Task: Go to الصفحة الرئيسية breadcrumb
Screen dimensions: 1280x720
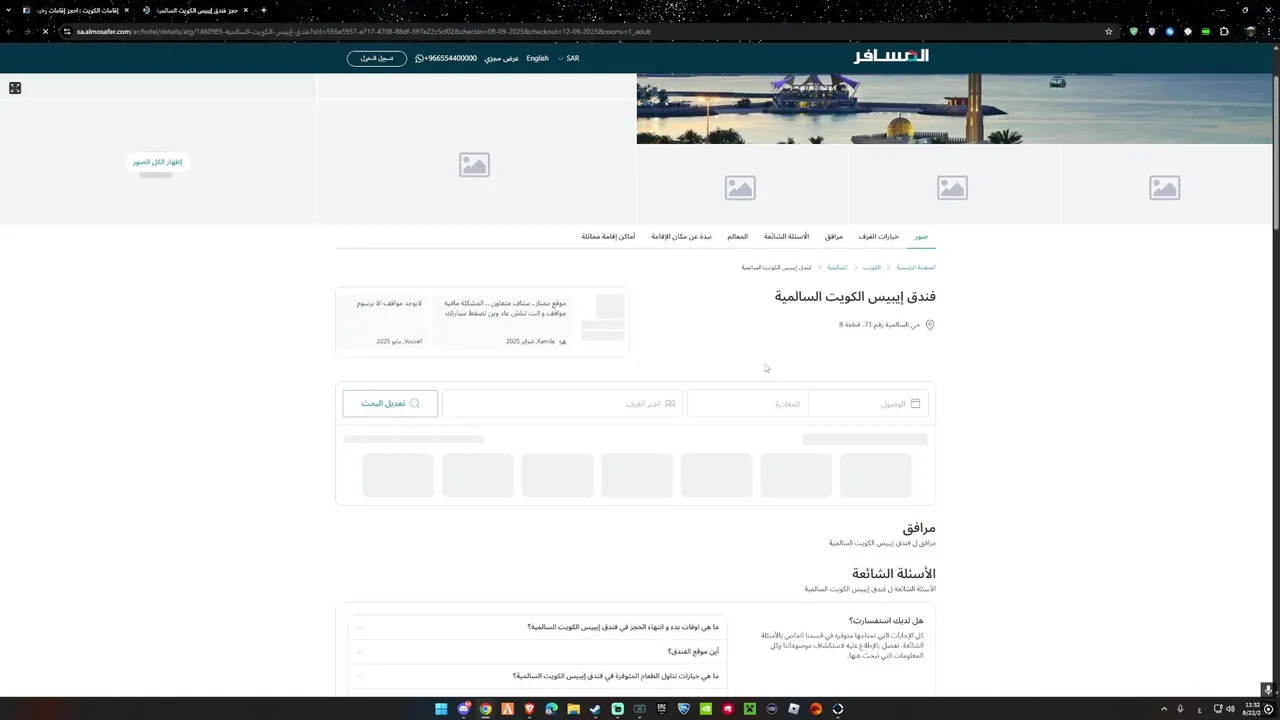Action: point(916,268)
